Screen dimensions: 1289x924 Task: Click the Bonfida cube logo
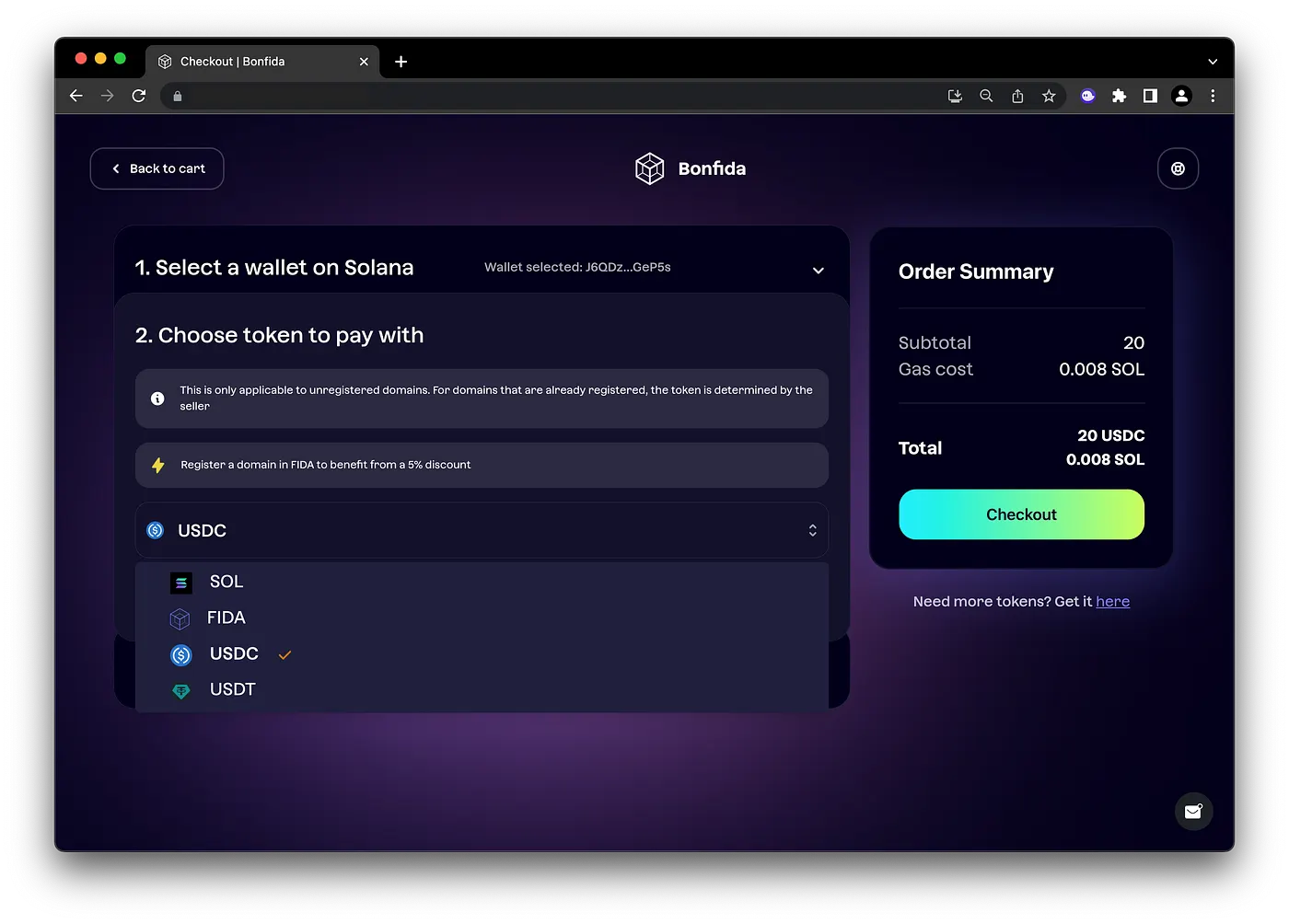click(x=649, y=168)
